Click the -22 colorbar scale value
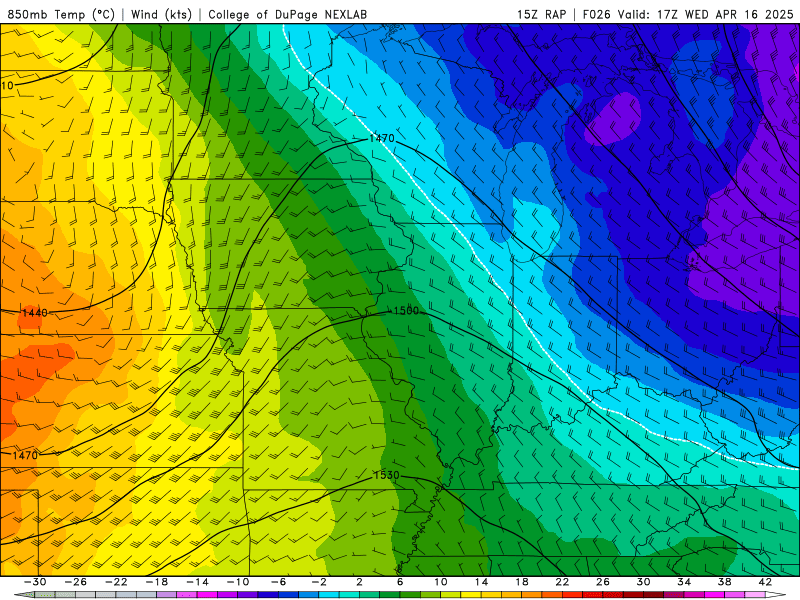The height and width of the screenshot is (600, 800). tap(116, 582)
